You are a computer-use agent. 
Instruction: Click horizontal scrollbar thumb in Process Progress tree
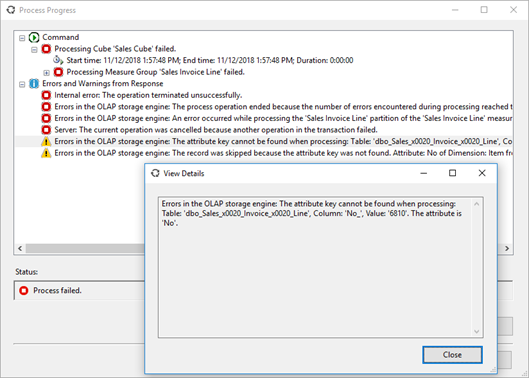(x=85, y=248)
